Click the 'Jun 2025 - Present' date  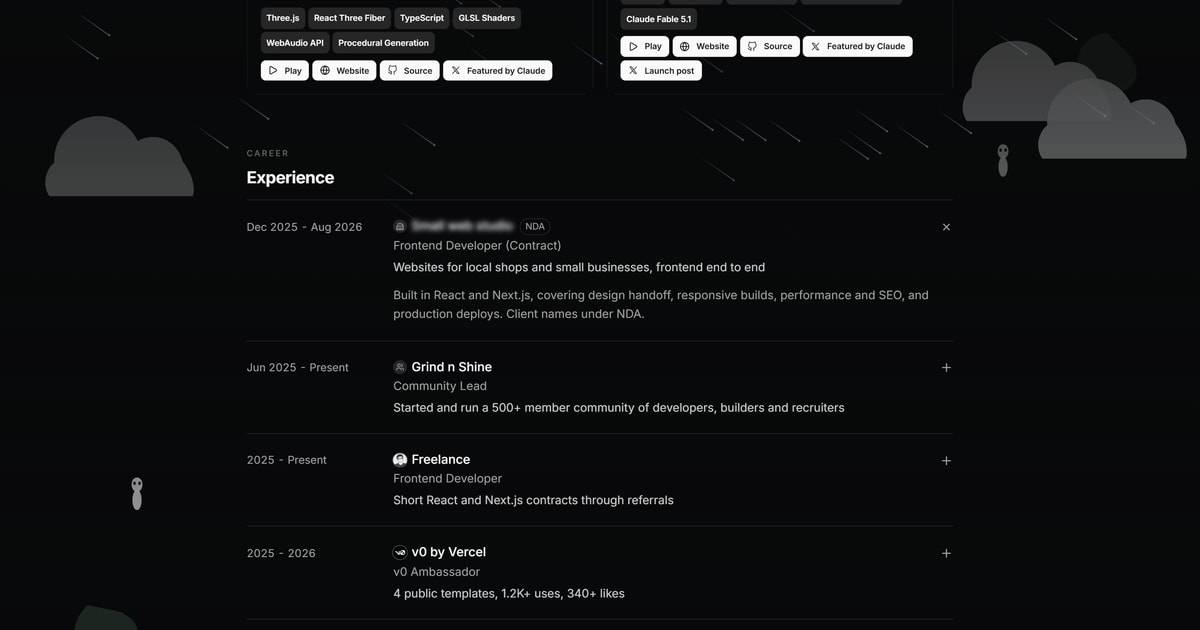click(x=298, y=368)
